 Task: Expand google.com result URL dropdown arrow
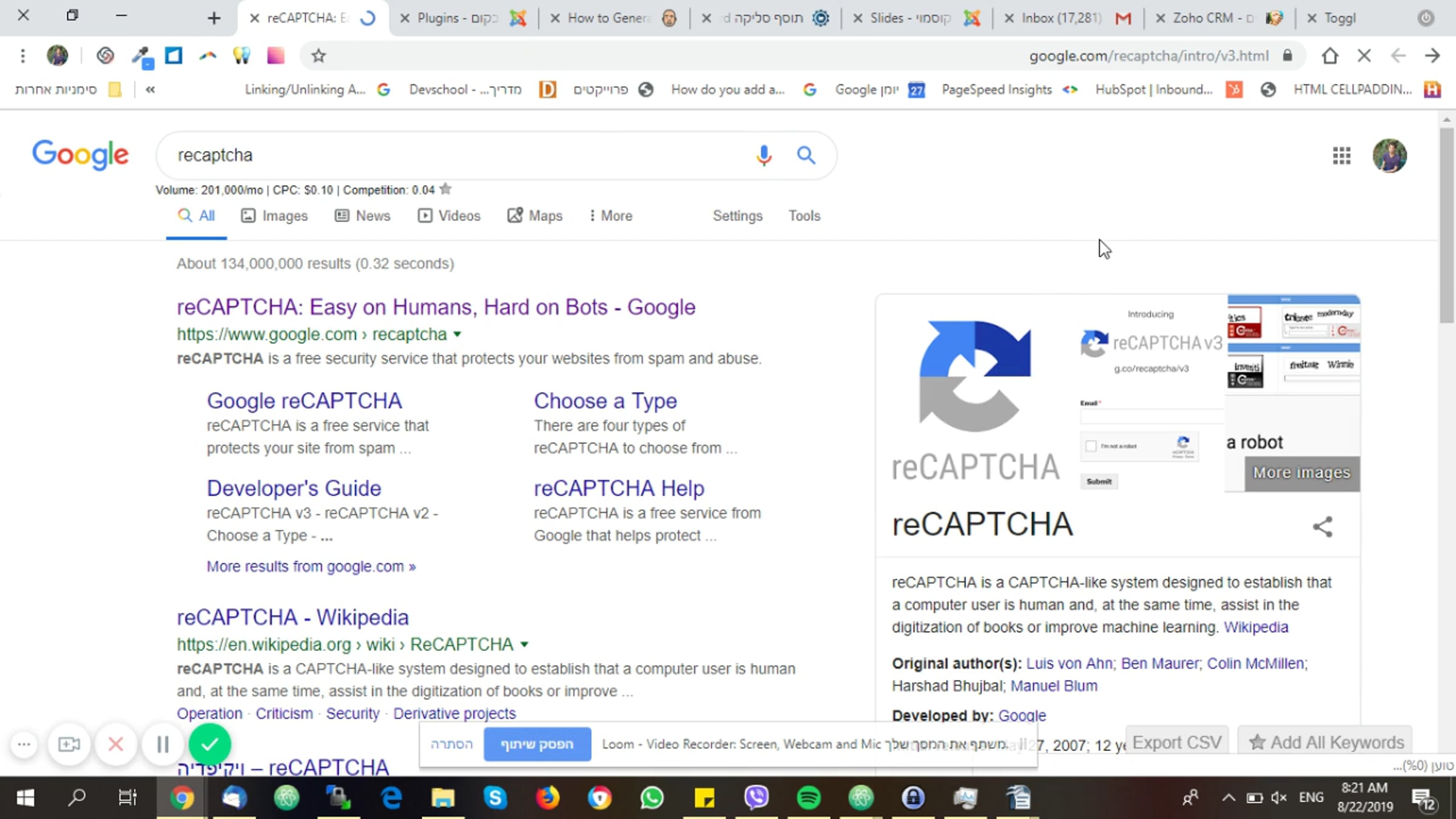pyautogui.click(x=457, y=334)
